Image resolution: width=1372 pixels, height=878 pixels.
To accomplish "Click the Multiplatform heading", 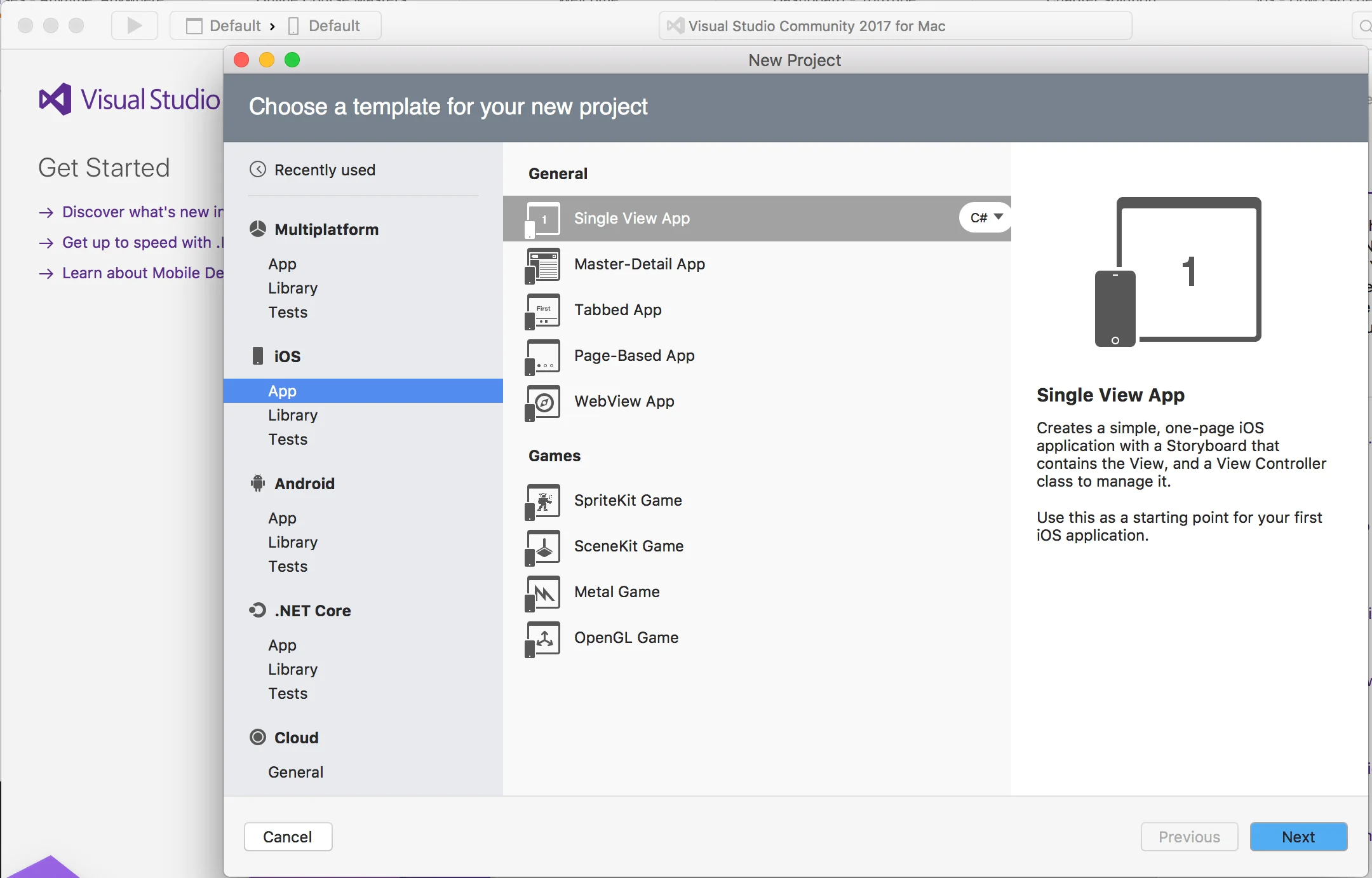I will [326, 229].
